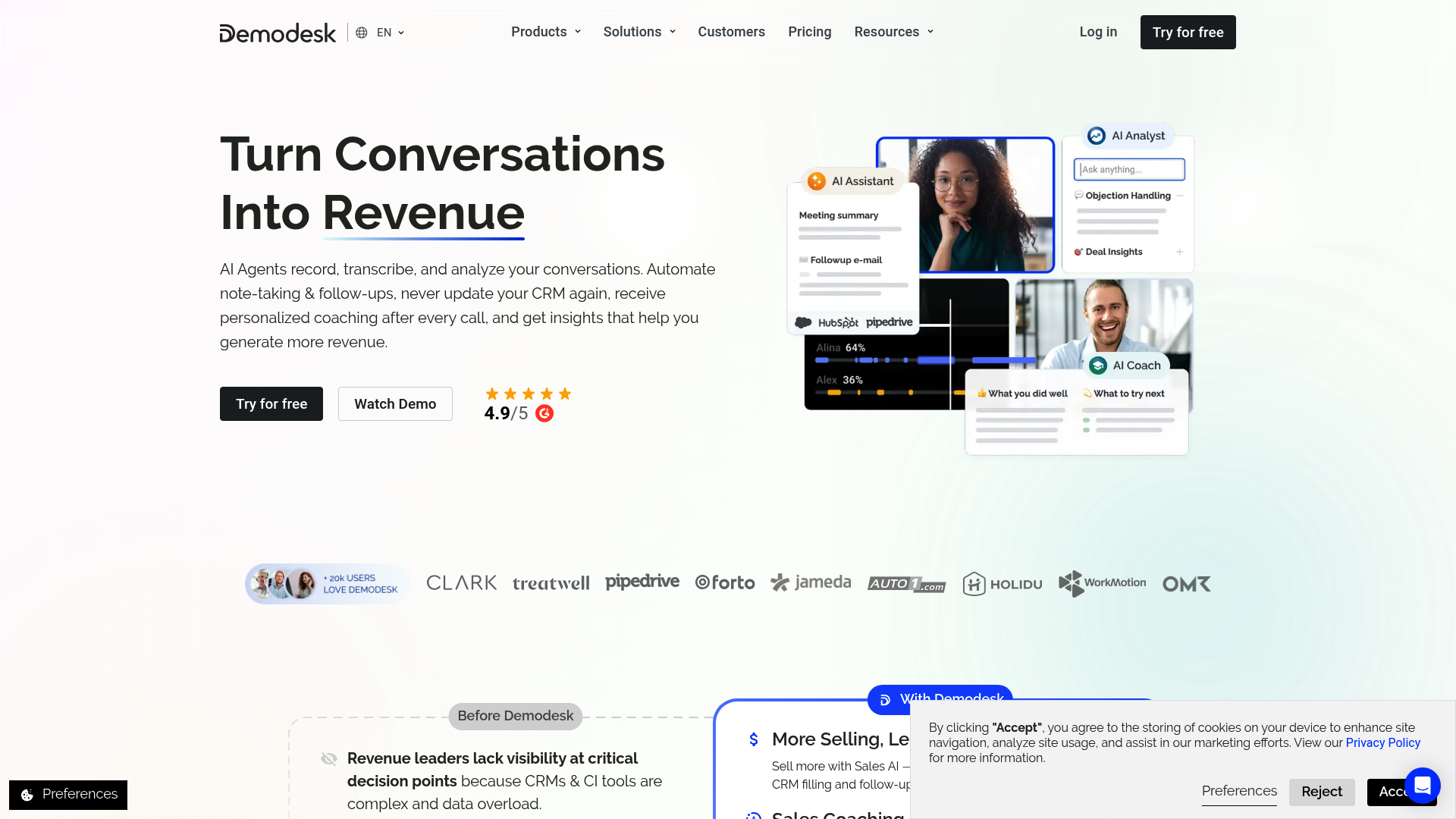
Task: Click Alex's talk-time bar
Action: coord(890,393)
